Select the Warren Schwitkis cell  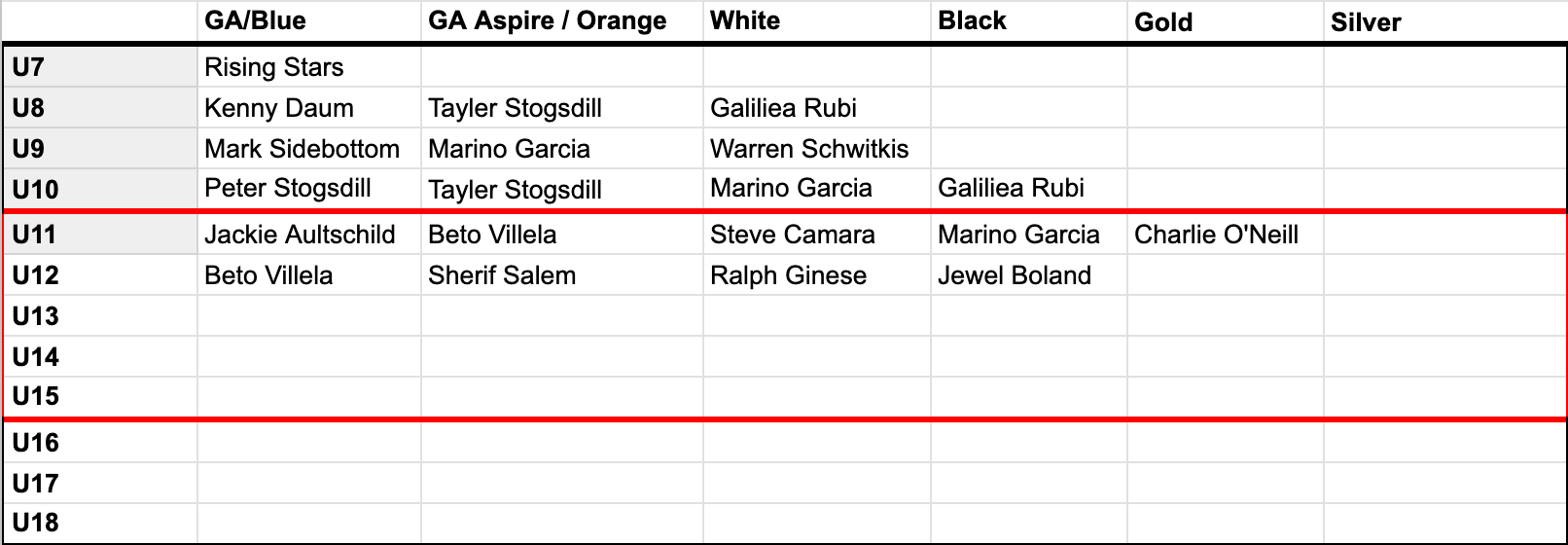tap(809, 149)
